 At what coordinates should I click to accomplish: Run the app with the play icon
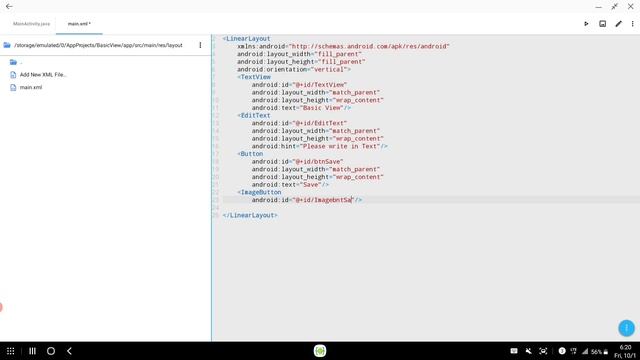click(x=586, y=24)
